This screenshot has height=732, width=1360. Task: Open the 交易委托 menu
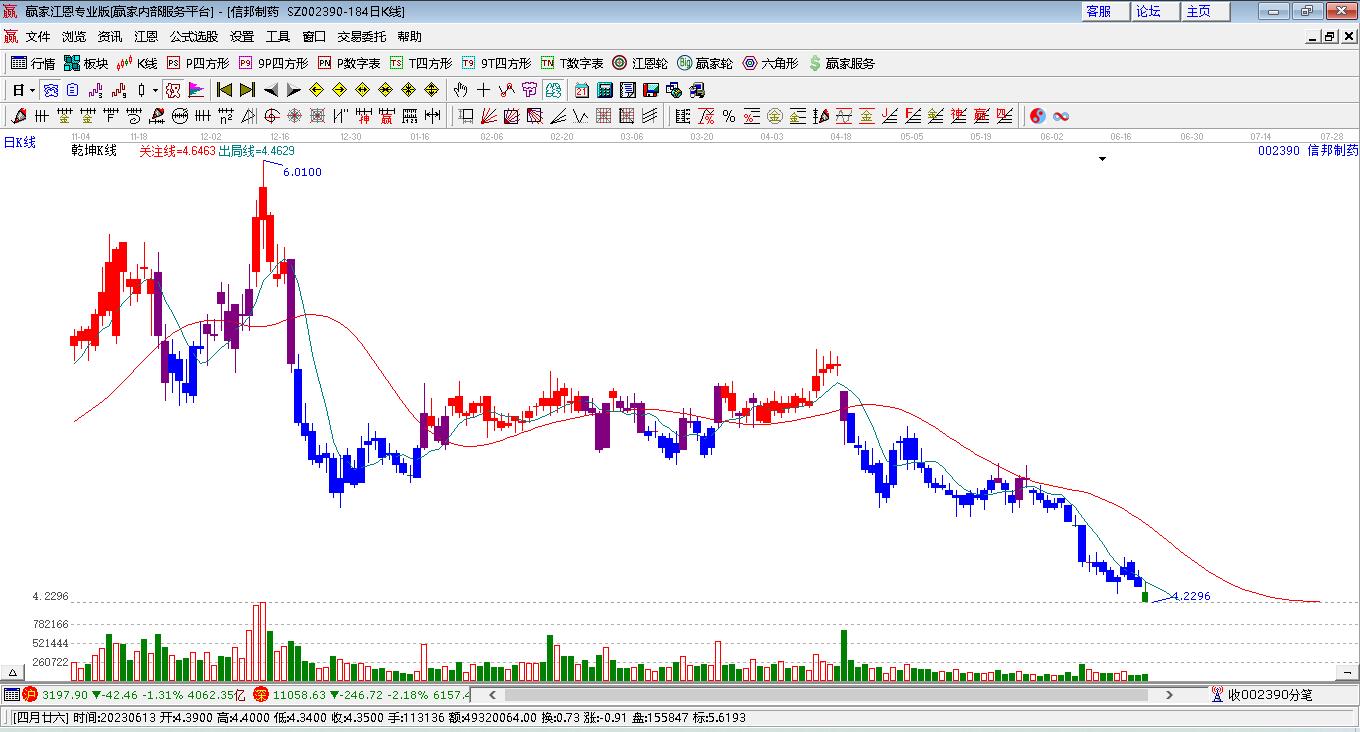pyautogui.click(x=362, y=36)
